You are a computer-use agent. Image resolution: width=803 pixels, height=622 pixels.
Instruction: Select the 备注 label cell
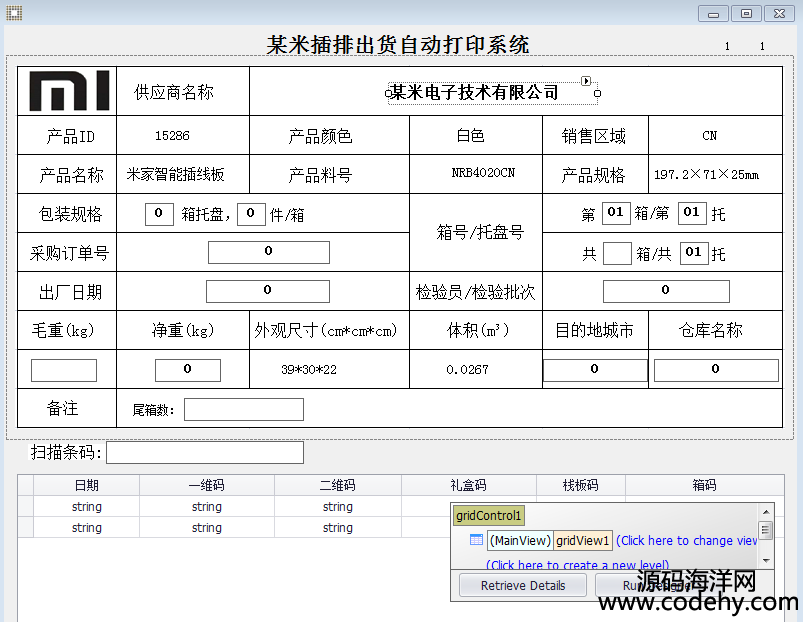(x=62, y=409)
